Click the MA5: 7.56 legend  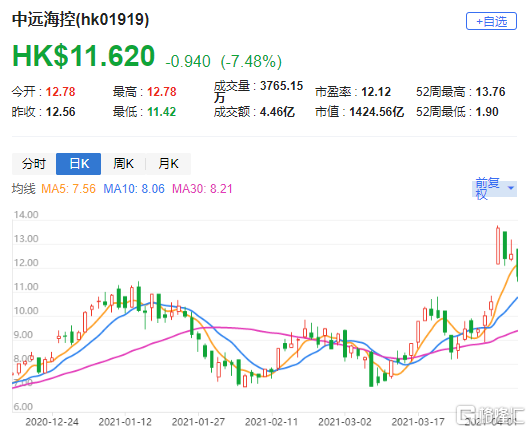pyautogui.click(x=68, y=189)
